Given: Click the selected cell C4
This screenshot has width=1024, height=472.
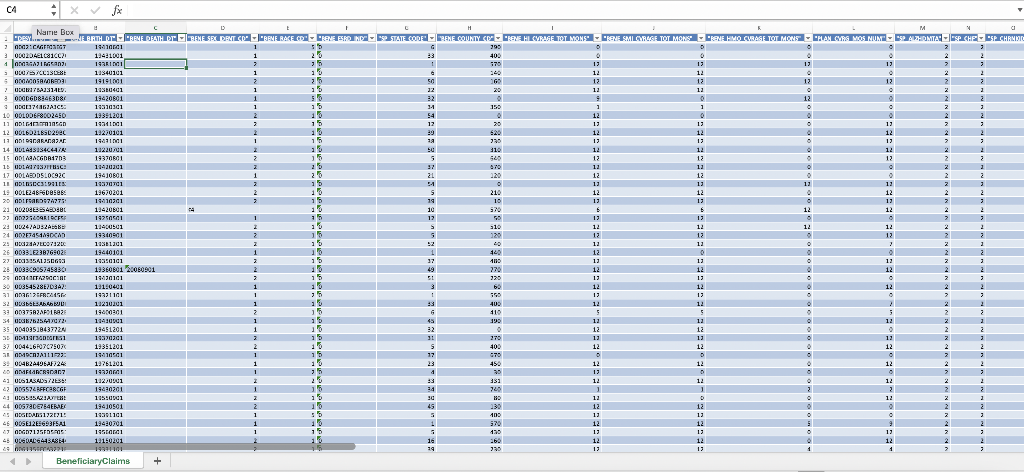Looking at the screenshot, I should [x=155, y=64].
